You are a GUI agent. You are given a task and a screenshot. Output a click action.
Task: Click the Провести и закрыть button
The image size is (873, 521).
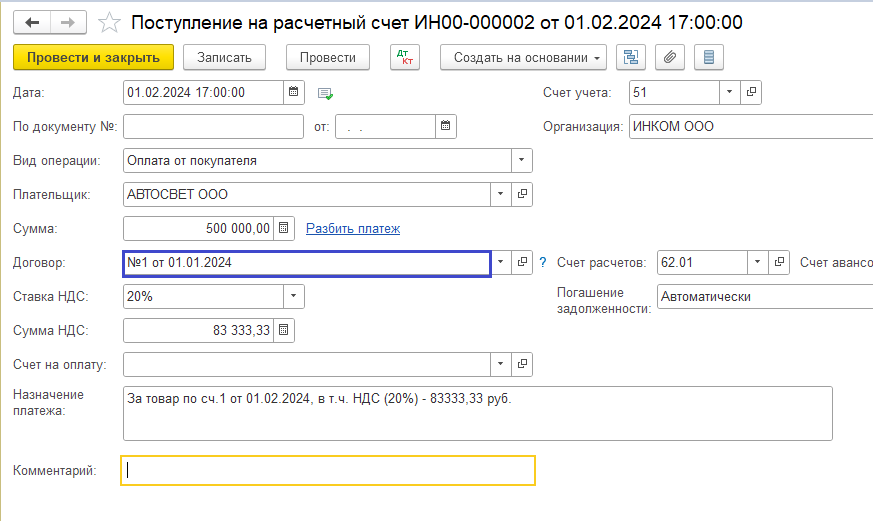[x=94, y=57]
